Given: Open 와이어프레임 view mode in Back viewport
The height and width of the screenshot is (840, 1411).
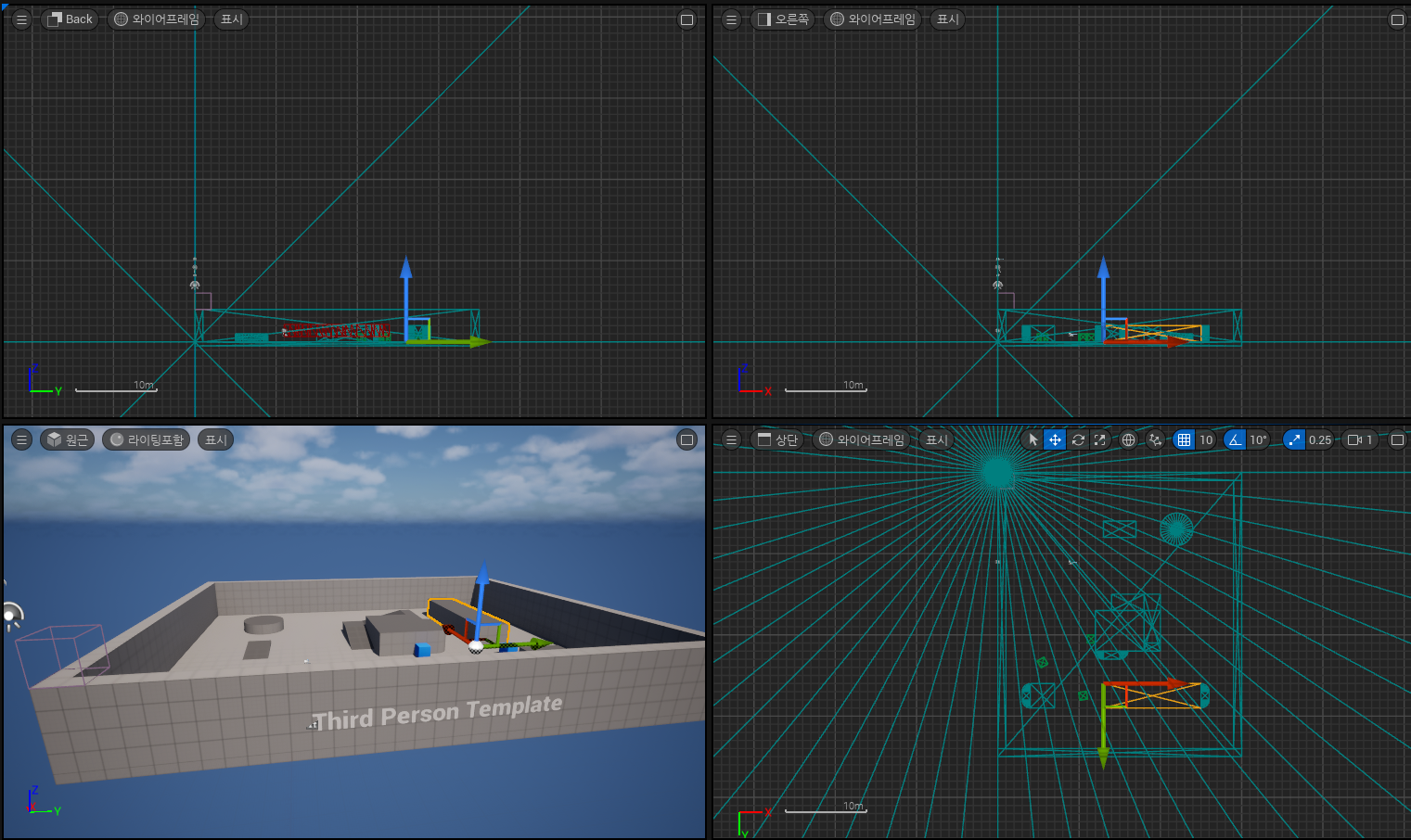Looking at the screenshot, I should click(x=157, y=19).
